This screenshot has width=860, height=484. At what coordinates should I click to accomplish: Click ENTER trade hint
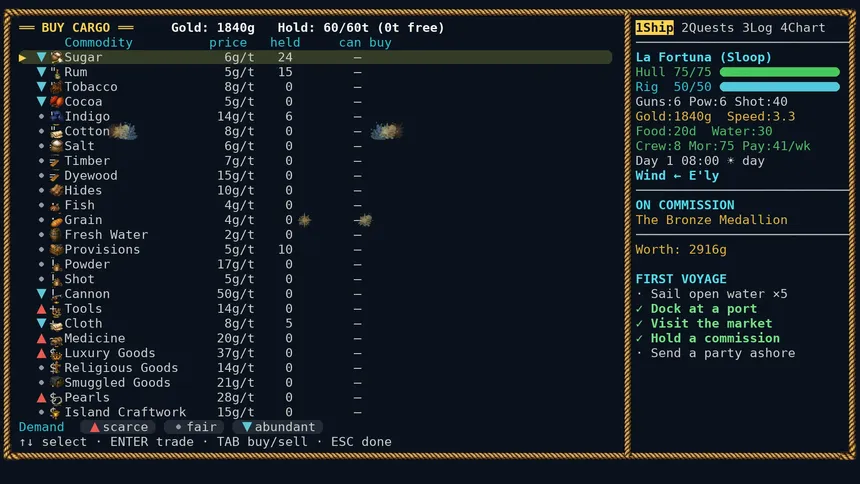[x=152, y=442]
